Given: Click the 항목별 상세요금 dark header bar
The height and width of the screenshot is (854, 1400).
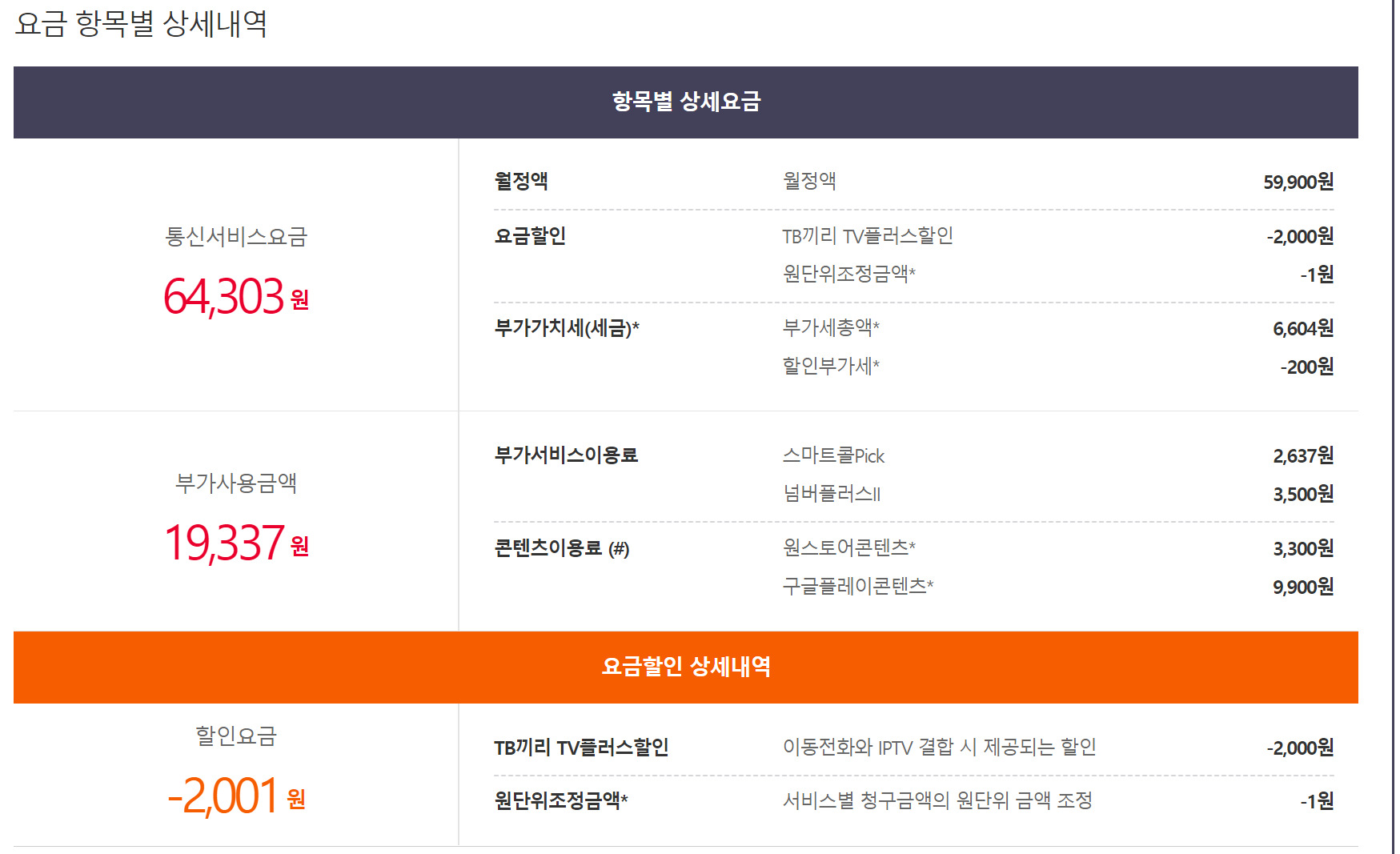Looking at the screenshot, I should point(685,102).
